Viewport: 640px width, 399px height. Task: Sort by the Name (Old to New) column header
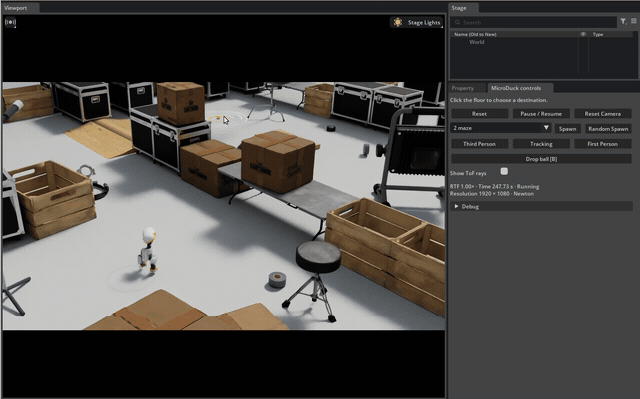click(475, 34)
